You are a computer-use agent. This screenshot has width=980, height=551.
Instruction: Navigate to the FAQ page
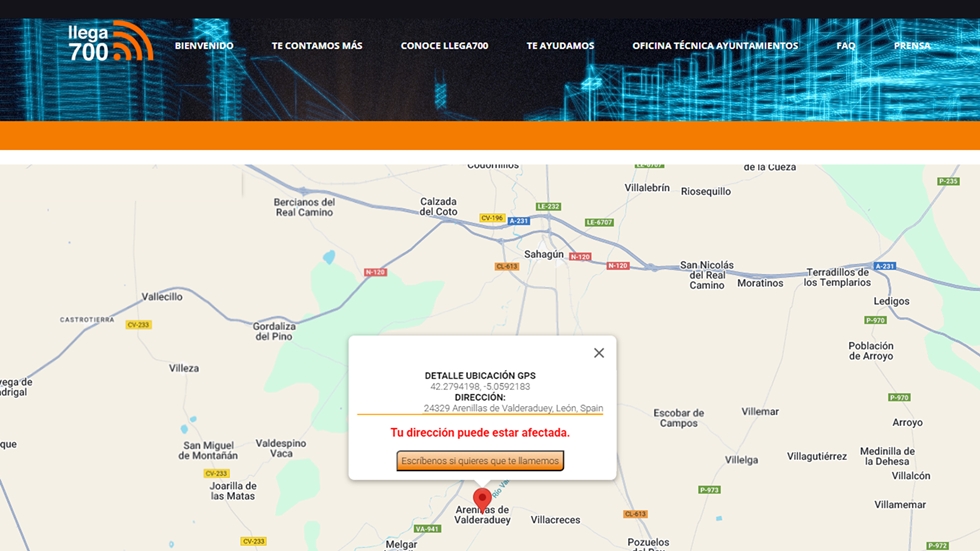(x=845, y=46)
